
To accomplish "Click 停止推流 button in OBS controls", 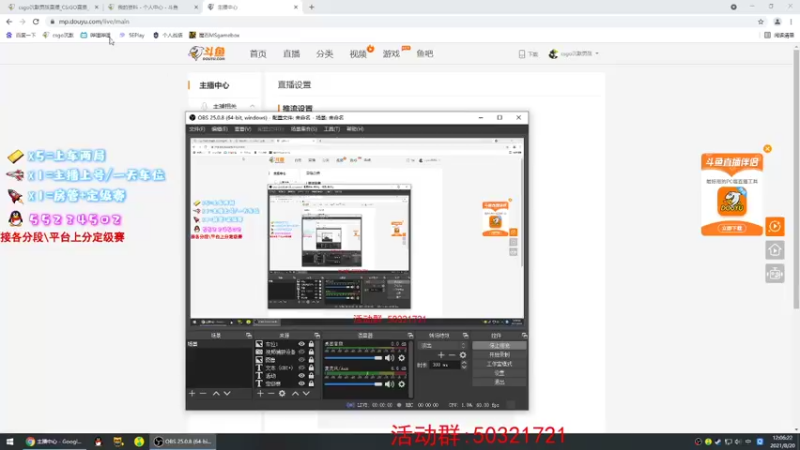I will point(499,345).
